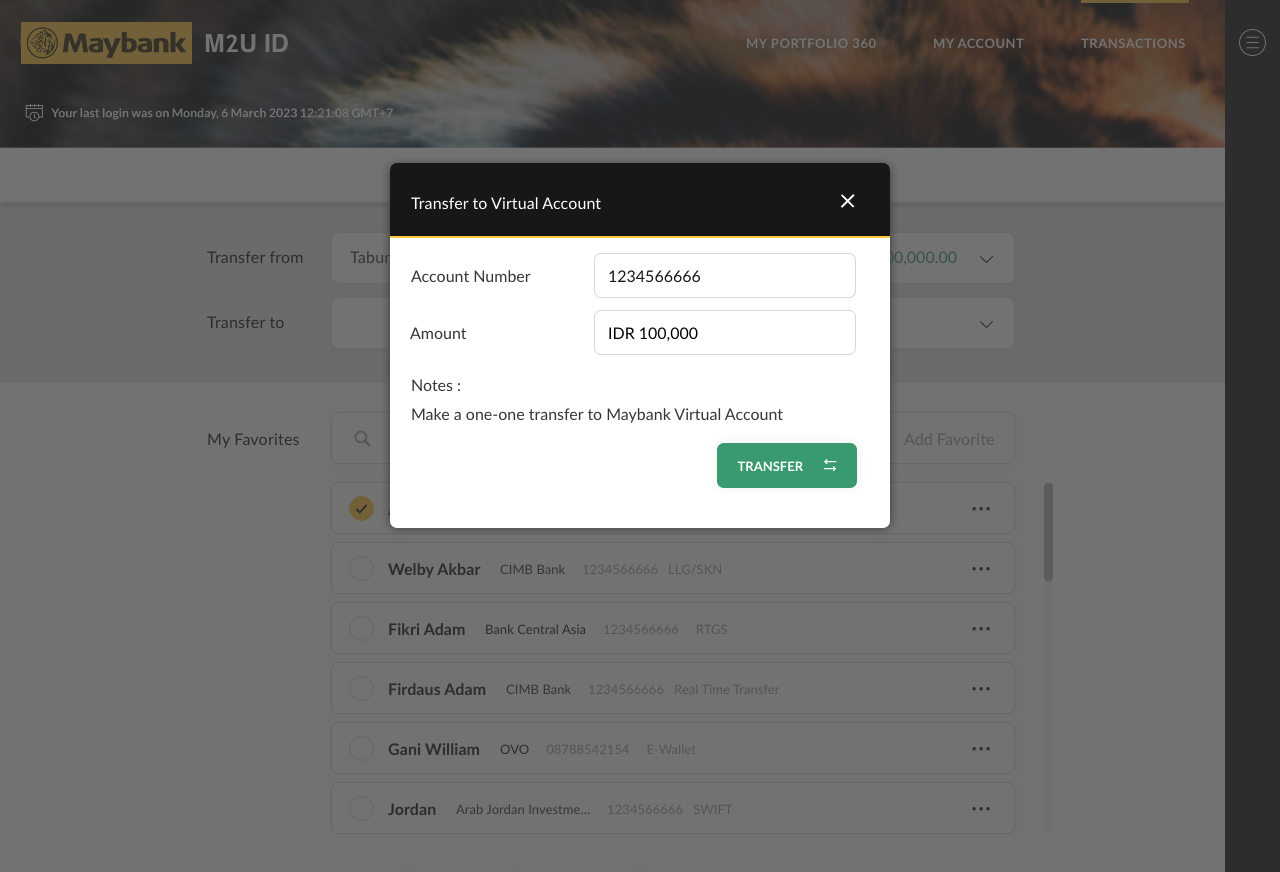
Task: Deselect the checked favorite at the top
Action: click(361, 508)
